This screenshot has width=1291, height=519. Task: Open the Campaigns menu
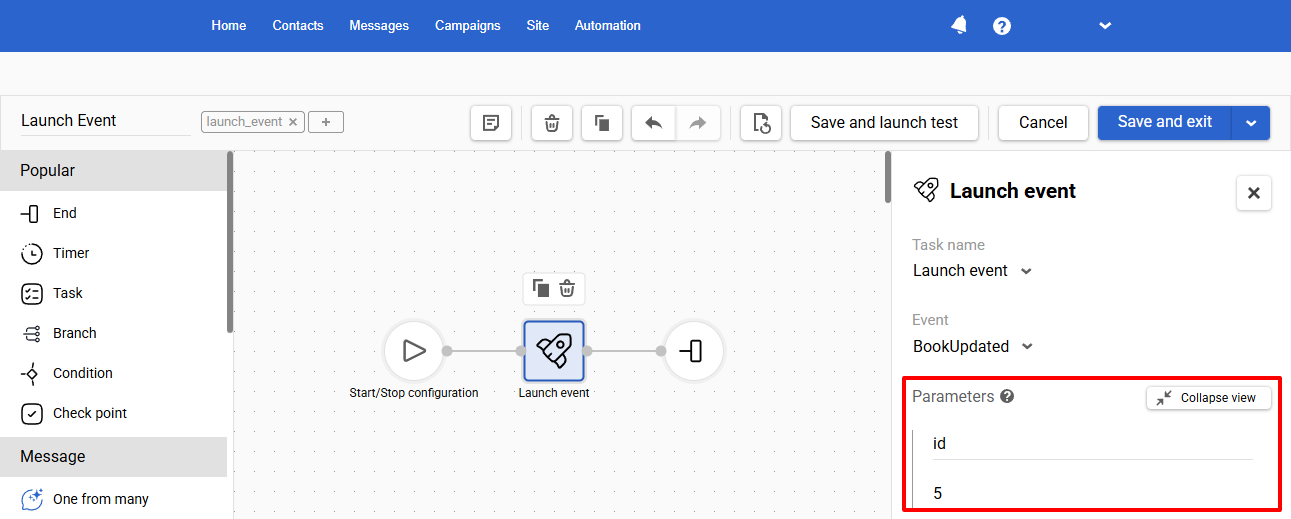coord(467,25)
